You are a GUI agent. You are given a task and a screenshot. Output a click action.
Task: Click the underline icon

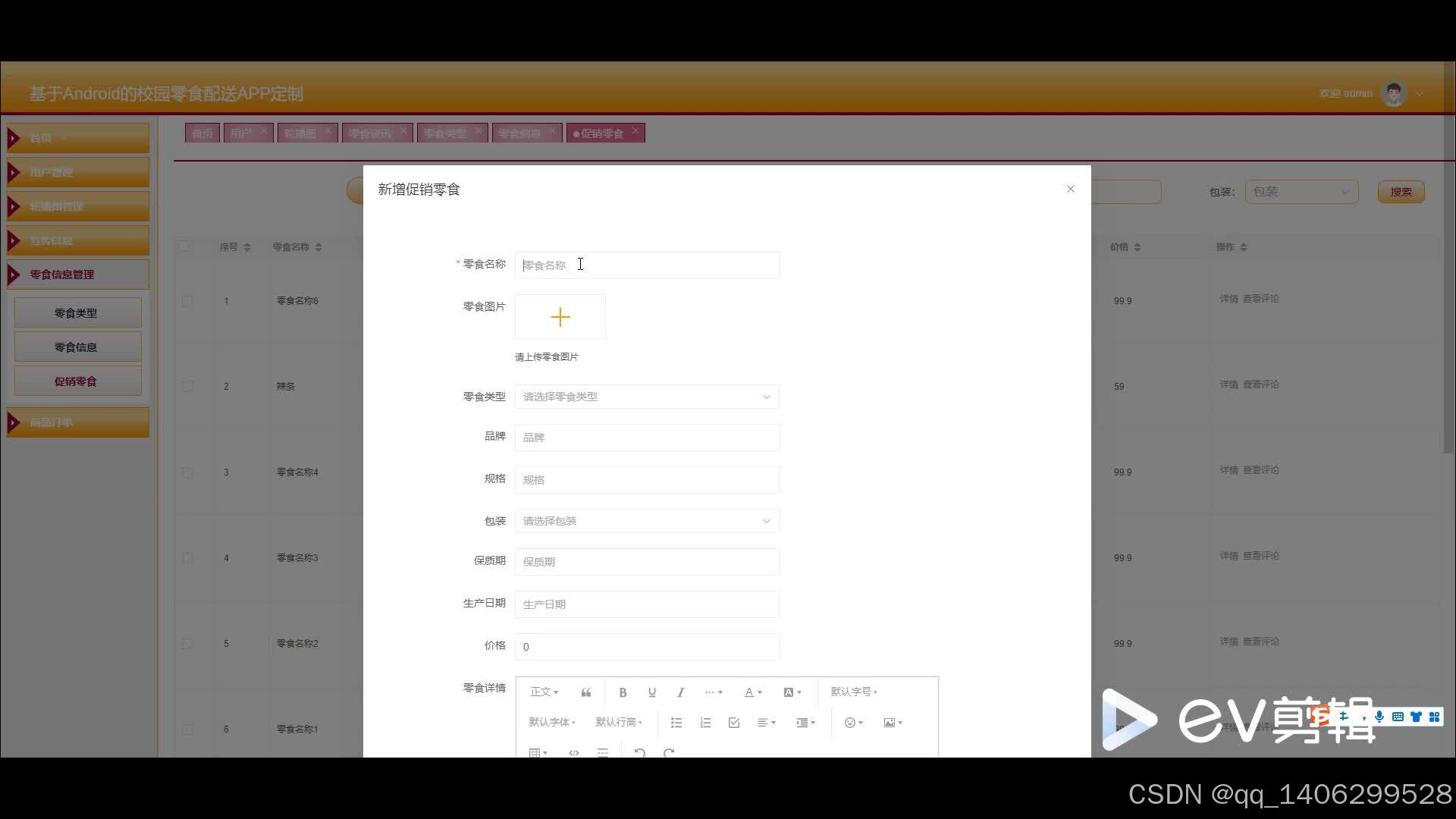(x=651, y=692)
